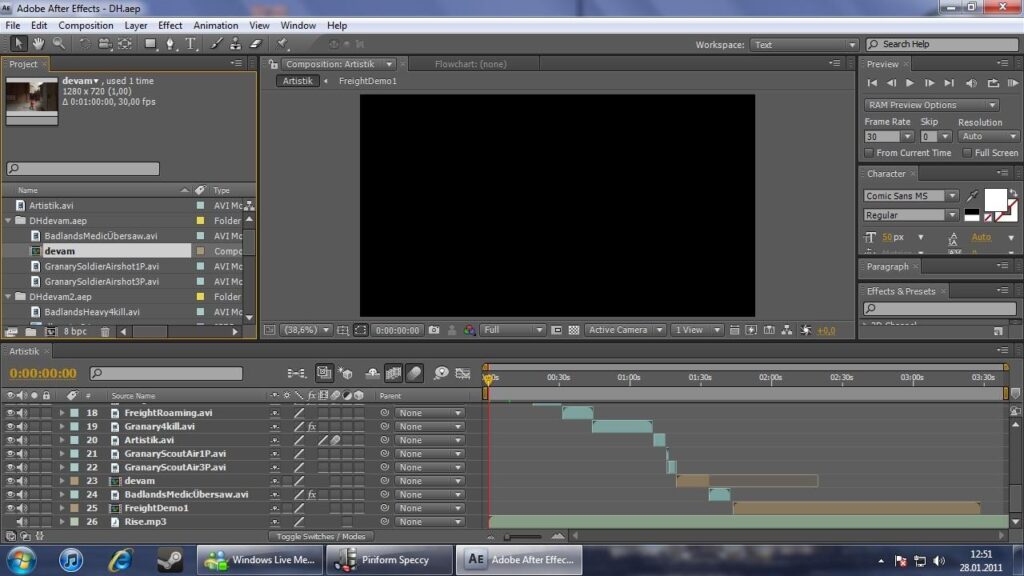This screenshot has height=576, width=1024.
Task: Open the Workspace Text dropdown
Action: coord(803,44)
